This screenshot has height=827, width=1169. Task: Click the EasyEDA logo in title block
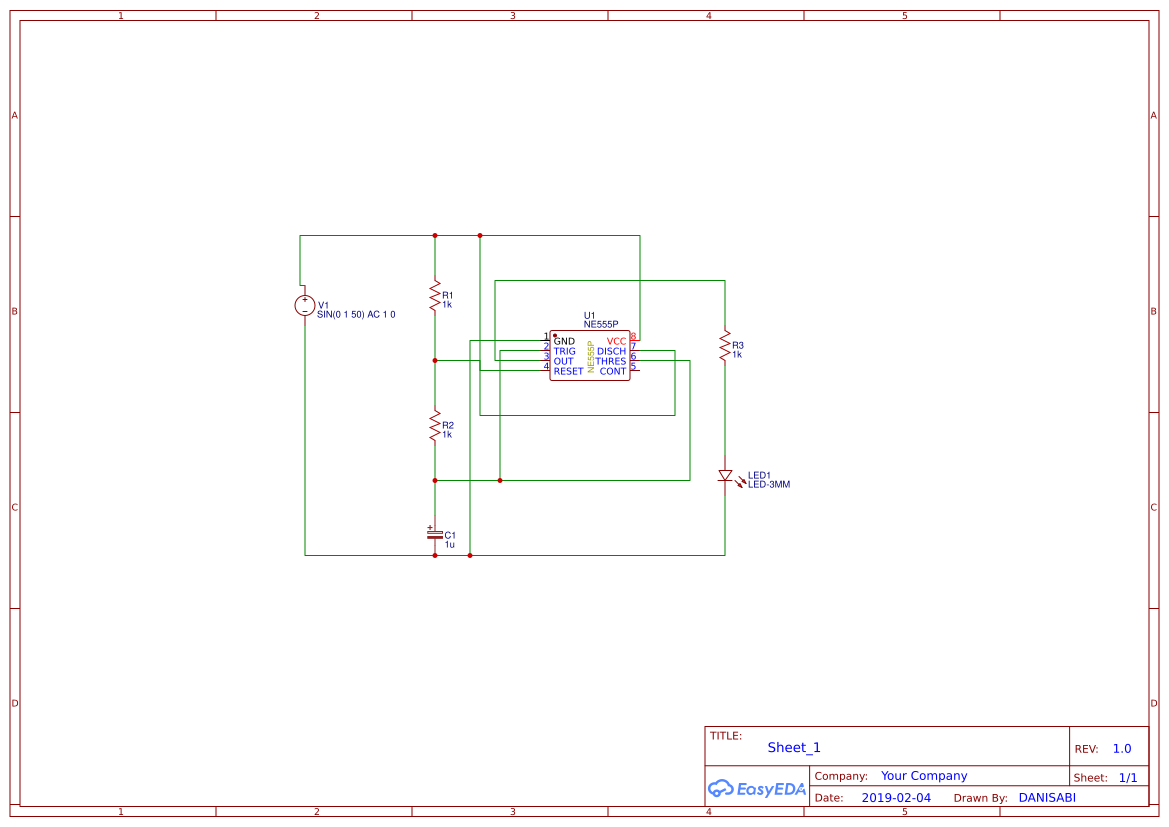[757, 788]
